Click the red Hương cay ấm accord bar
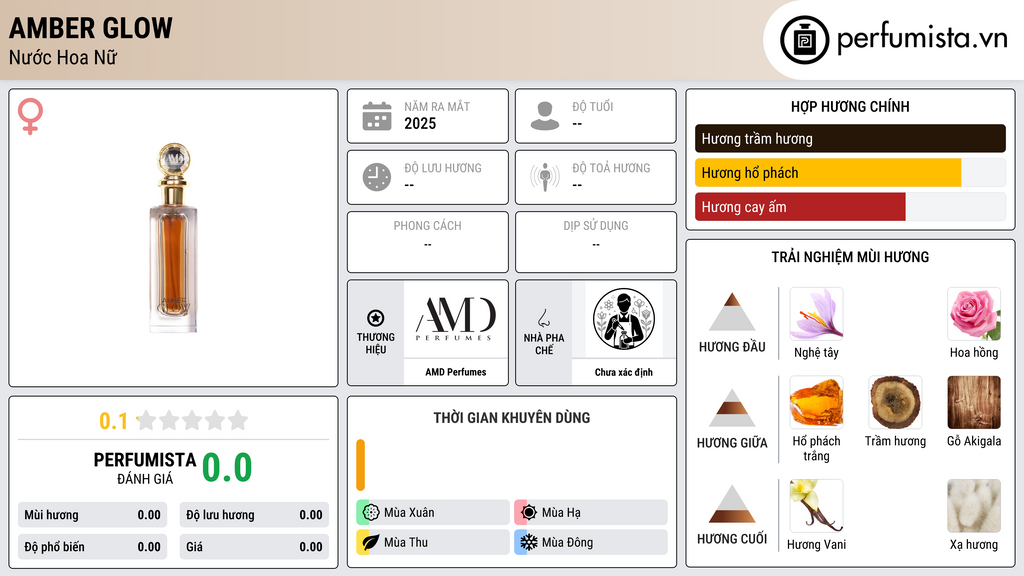Viewport: 1024px width, 576px height. click(x=800, y=207)
